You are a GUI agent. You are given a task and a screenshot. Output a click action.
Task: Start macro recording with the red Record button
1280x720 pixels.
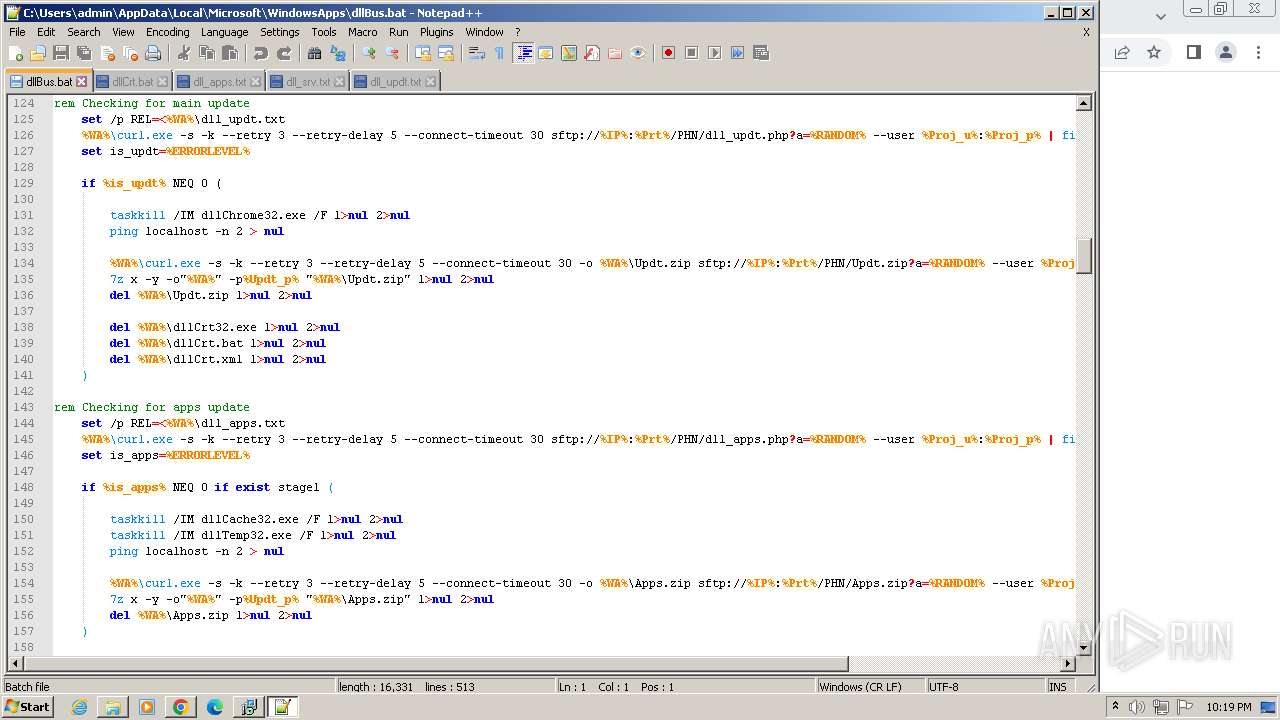[668, 53]
